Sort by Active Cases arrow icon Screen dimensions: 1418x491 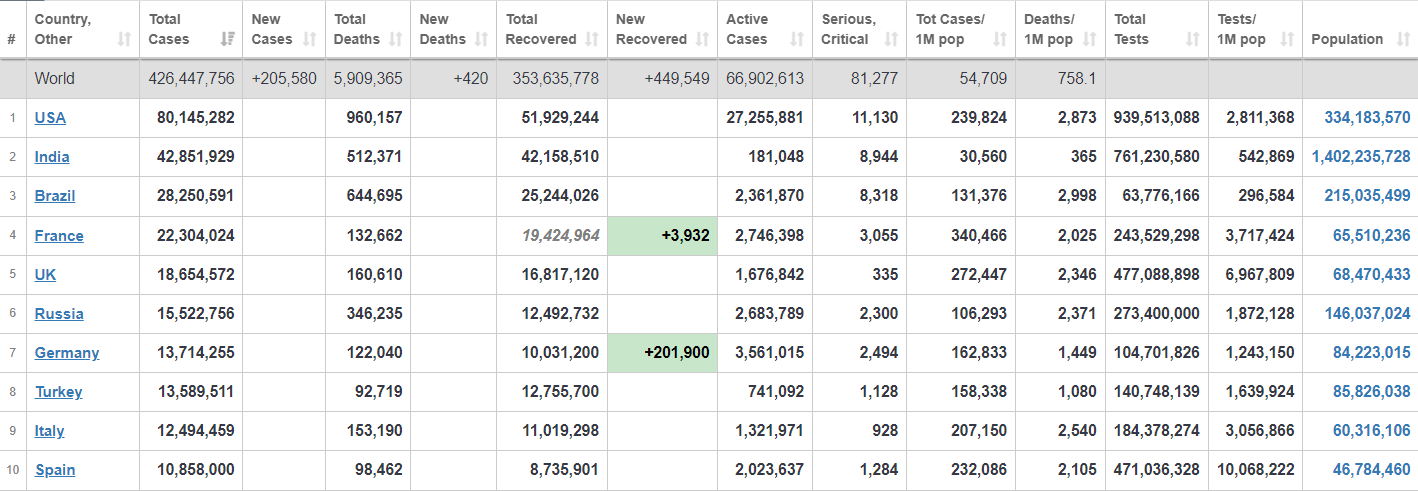point(797,39)
